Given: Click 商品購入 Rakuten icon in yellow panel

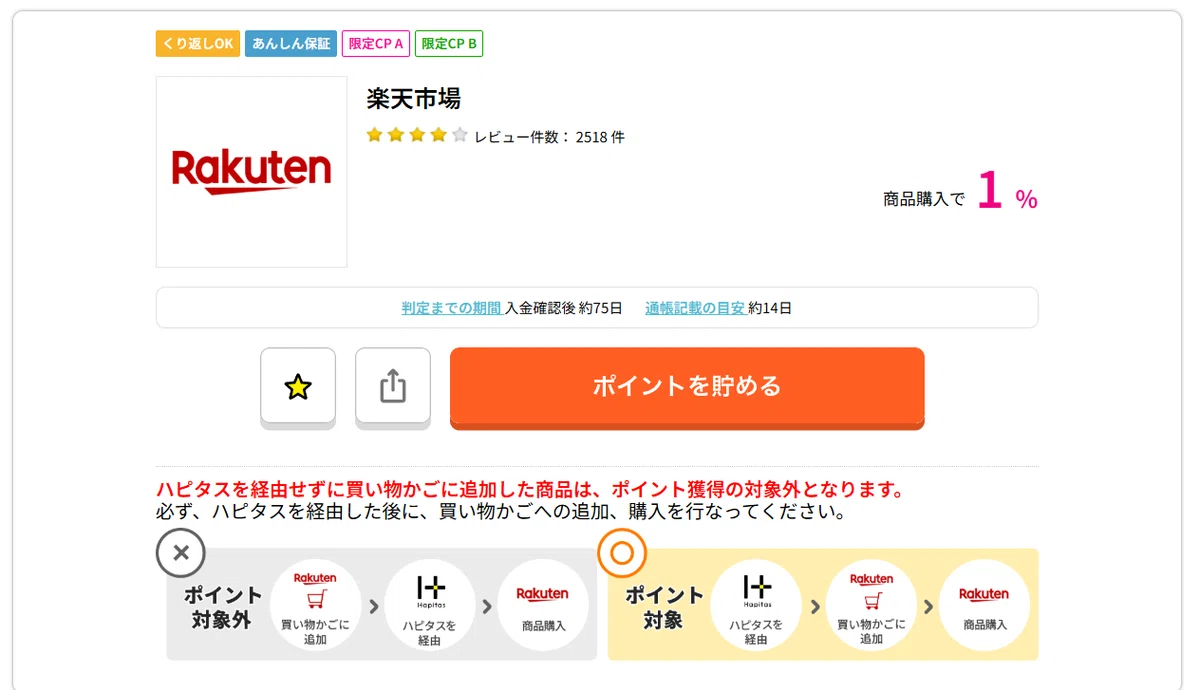Looking at the screenshot, I should click(x=985, y=605).
